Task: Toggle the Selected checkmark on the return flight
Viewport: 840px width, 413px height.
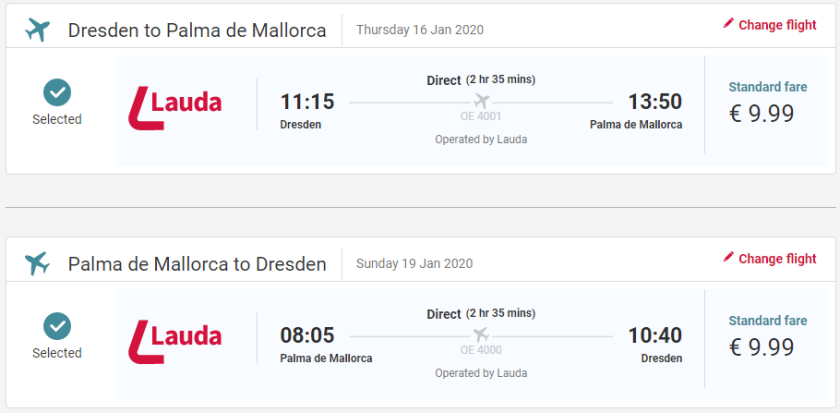Action: [x=57, y=327]
